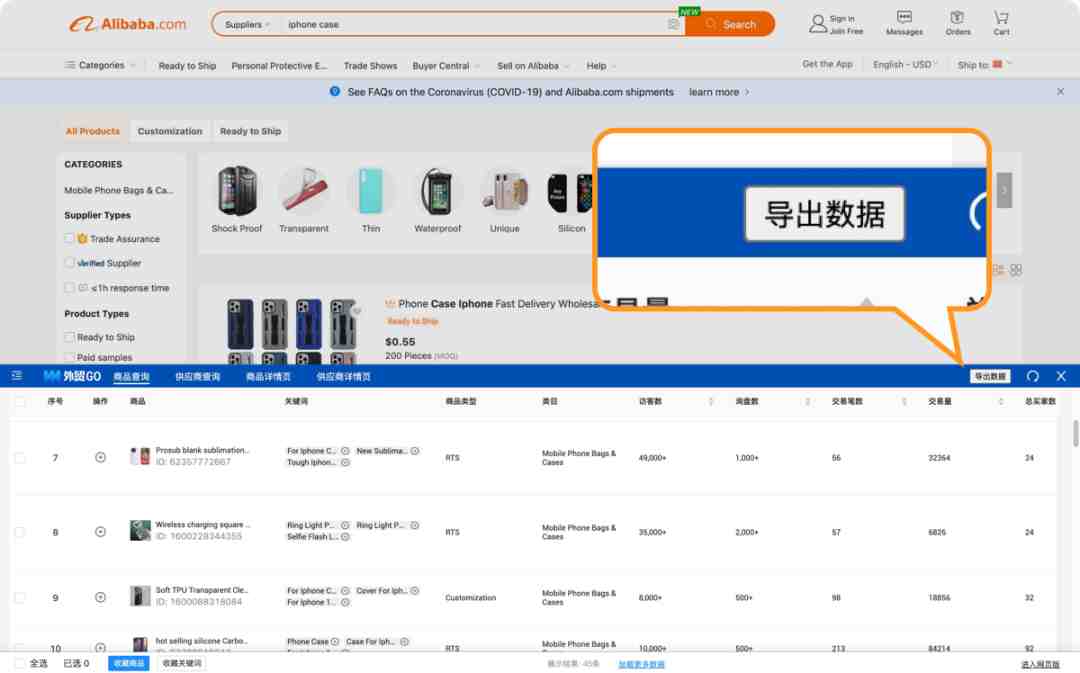The image size is (1080, 673).
Task: Click the icon beside keyword 'Selfie Flash L..'
Action: click(345, 537)
